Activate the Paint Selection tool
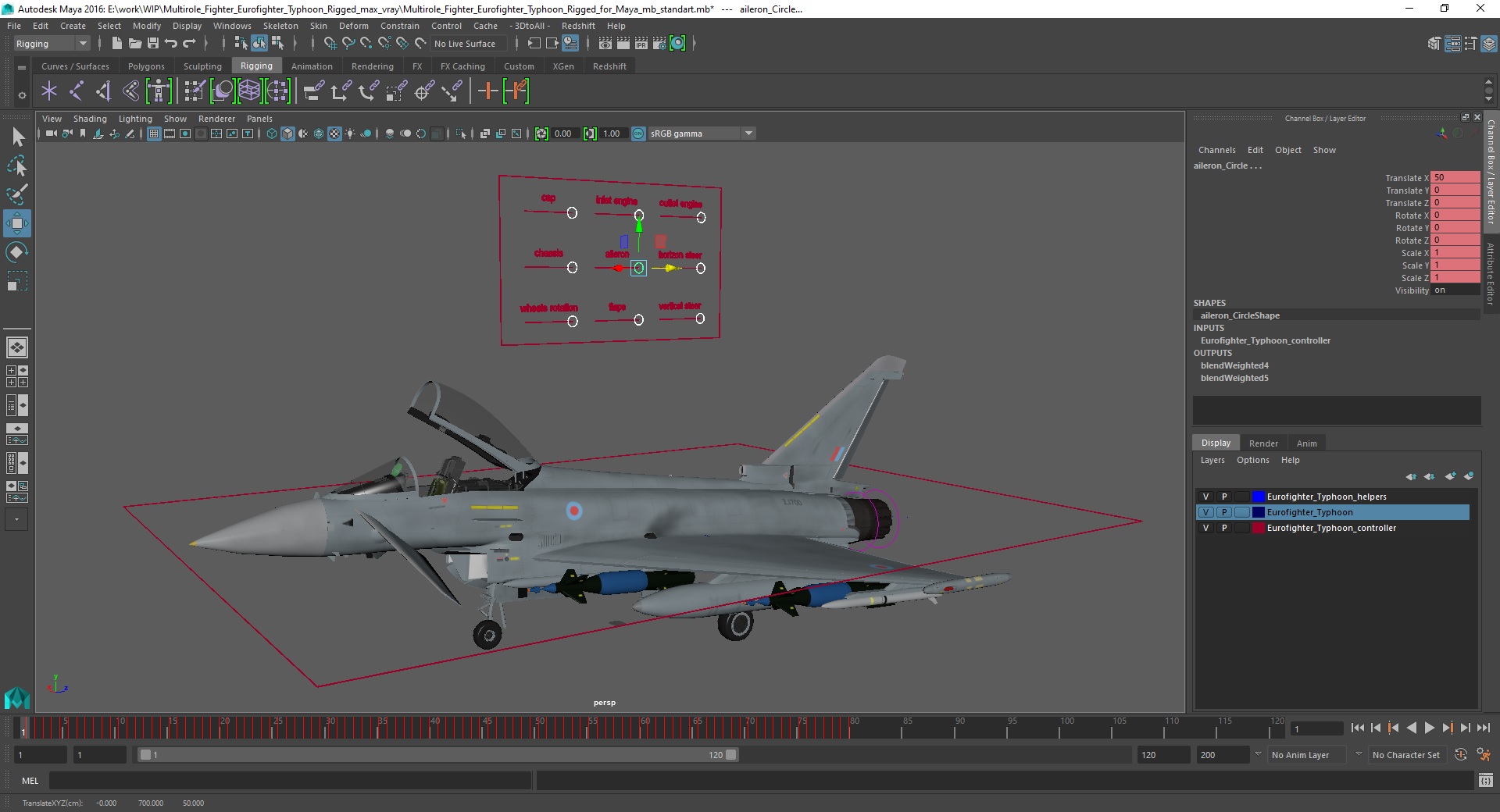 coord(17,194)
